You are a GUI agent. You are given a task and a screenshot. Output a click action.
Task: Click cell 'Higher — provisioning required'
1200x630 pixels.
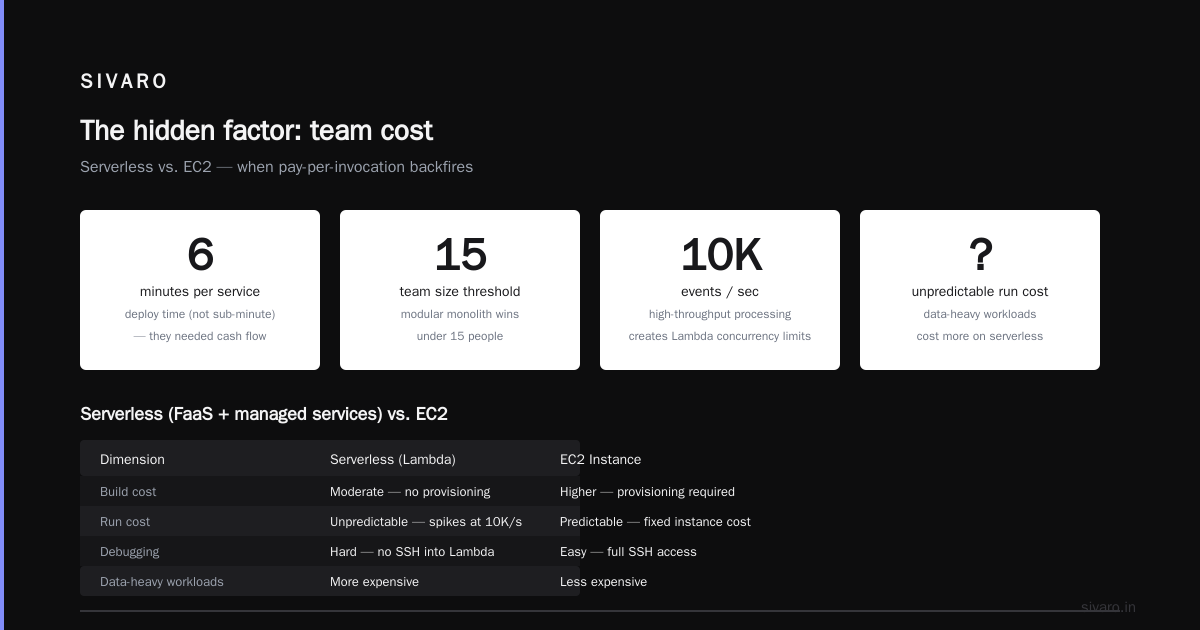click(647, 492)
